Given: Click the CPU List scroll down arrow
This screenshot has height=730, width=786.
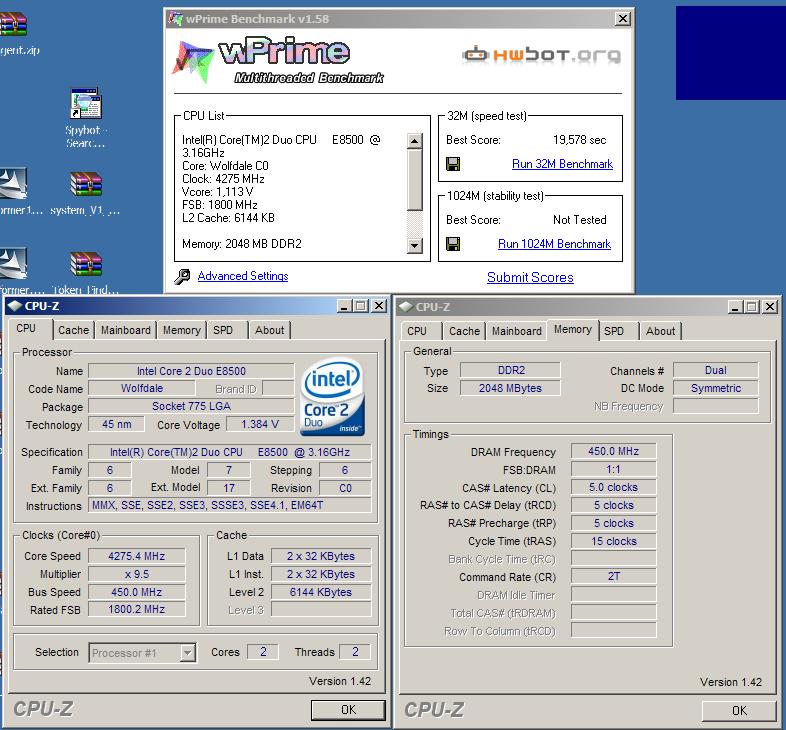Looking at the screenshot, I should point(414,246).
